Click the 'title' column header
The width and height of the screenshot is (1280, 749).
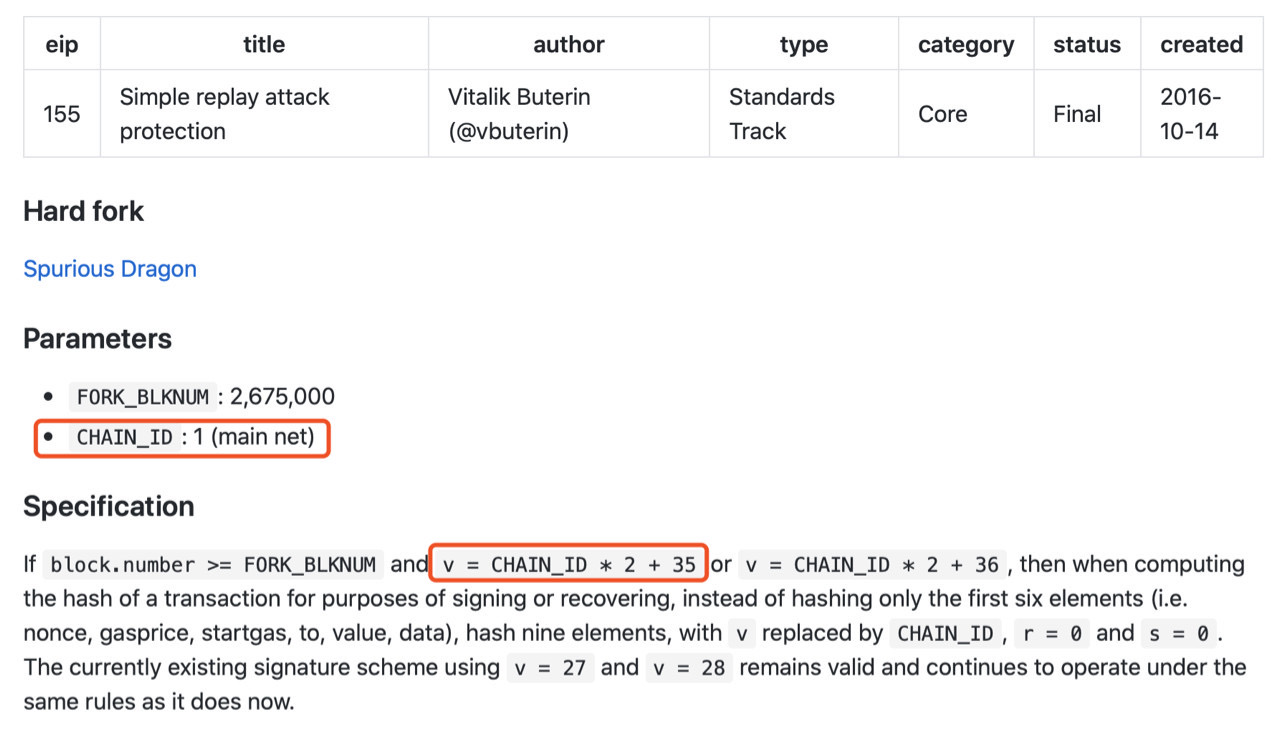click(264, 45)
